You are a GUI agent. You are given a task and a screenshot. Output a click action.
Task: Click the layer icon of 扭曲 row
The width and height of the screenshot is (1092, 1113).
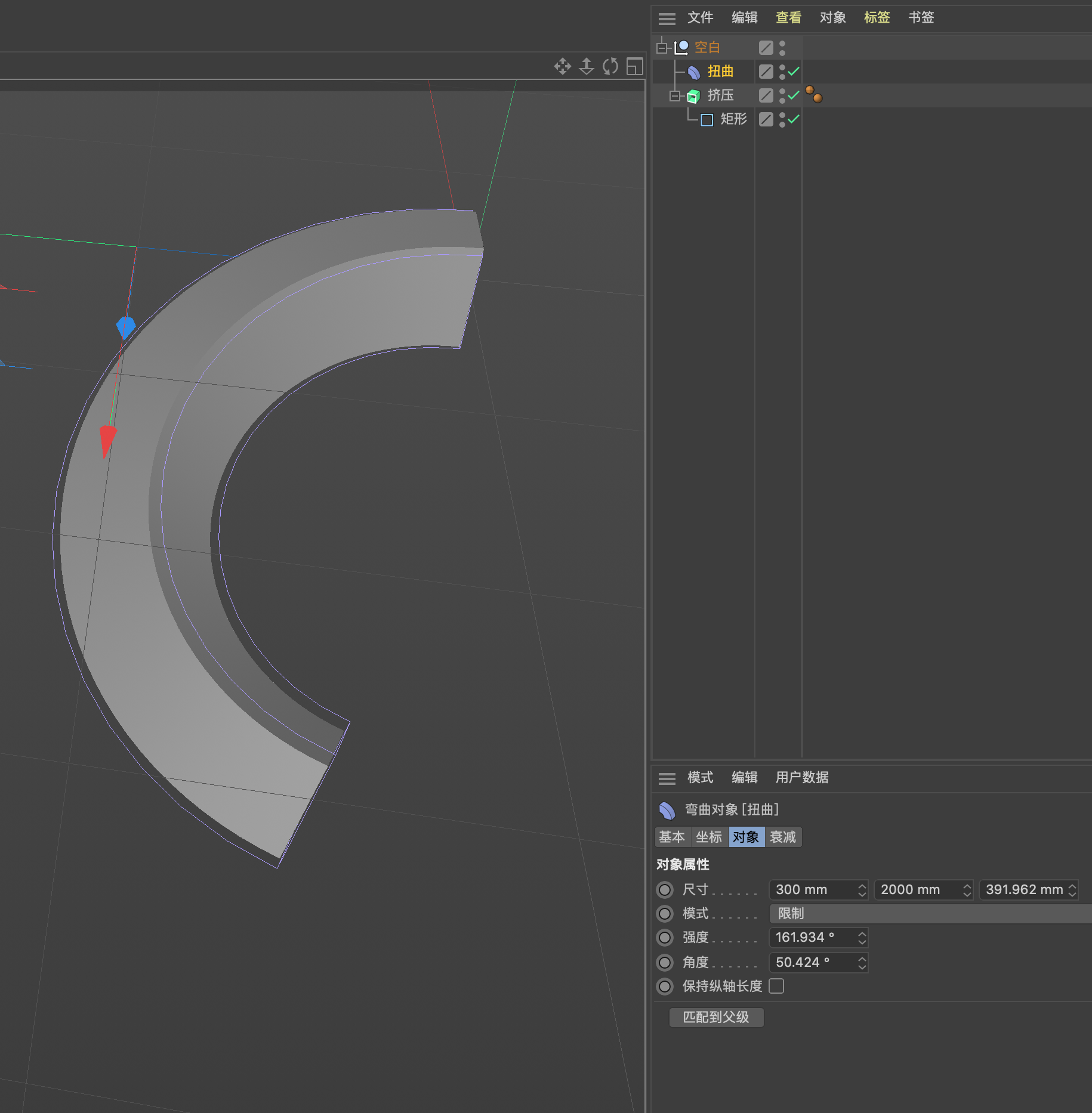766,72
